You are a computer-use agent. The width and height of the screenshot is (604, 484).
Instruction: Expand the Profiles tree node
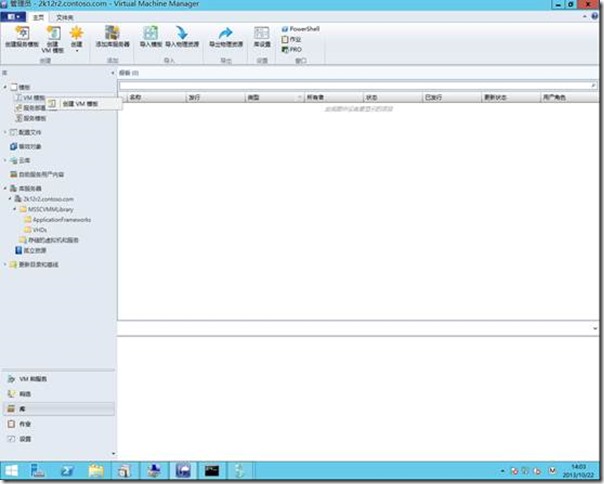tap(5, 132)
